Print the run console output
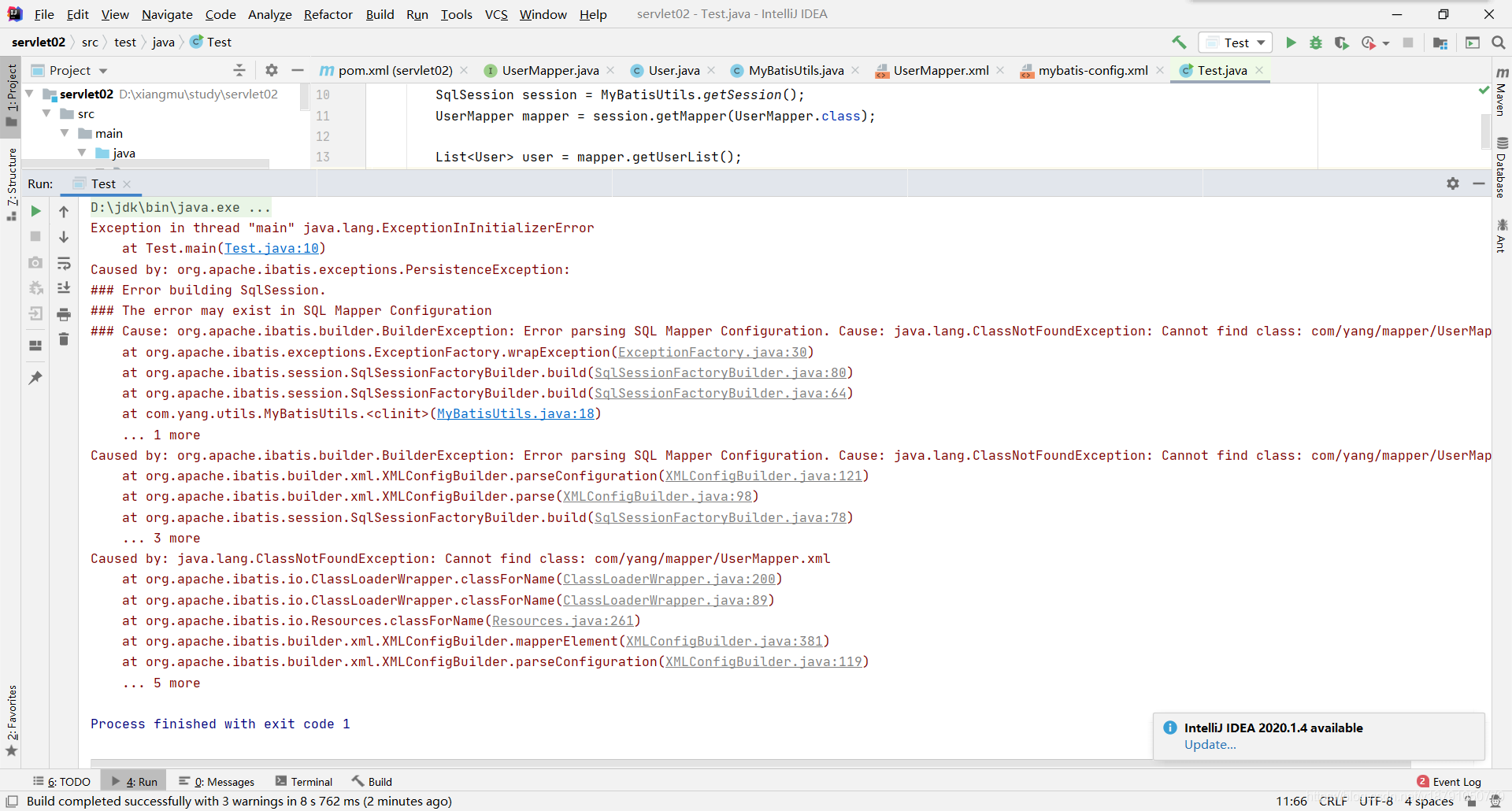Viewport: 1512px width, 811px height. click(64, 314)
